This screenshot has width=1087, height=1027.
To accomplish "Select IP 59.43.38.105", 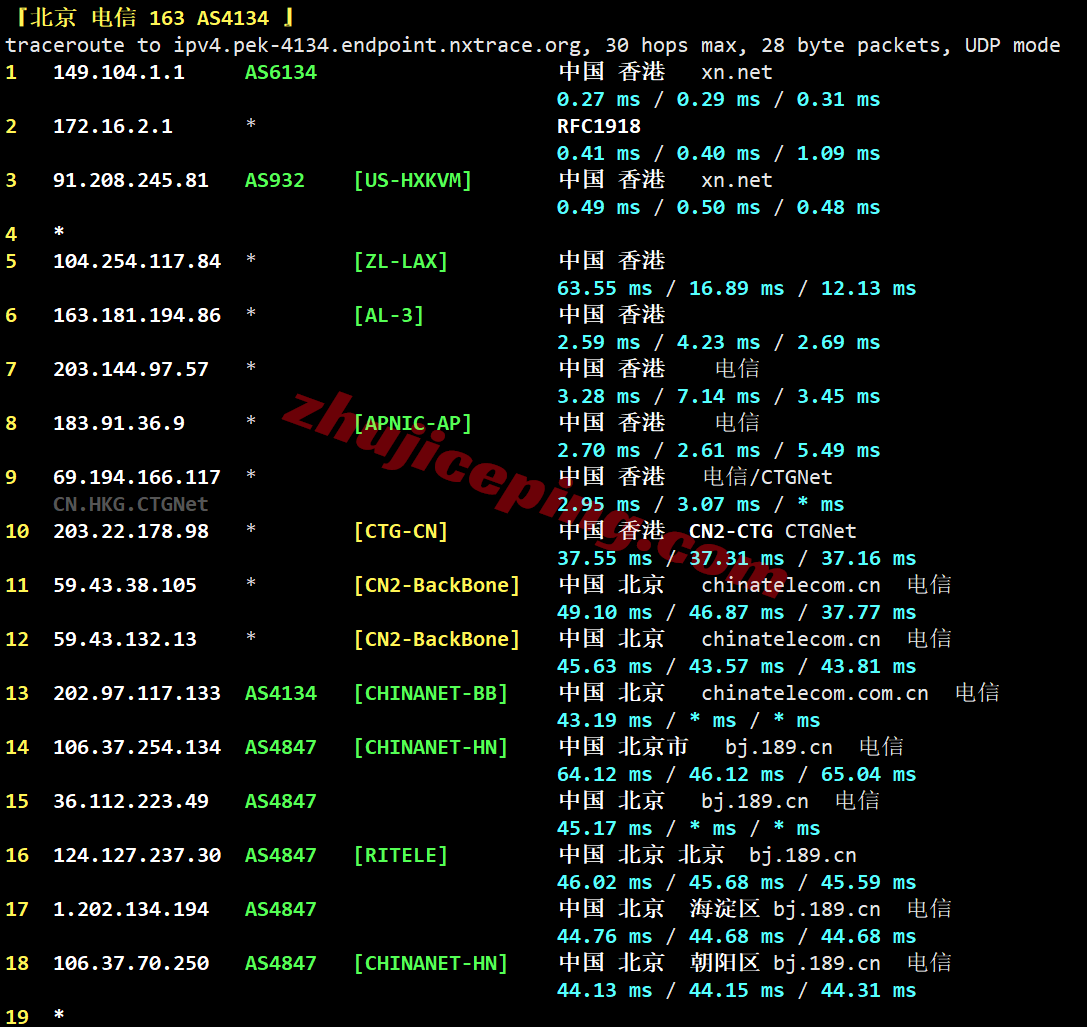I will pos(125,586).
